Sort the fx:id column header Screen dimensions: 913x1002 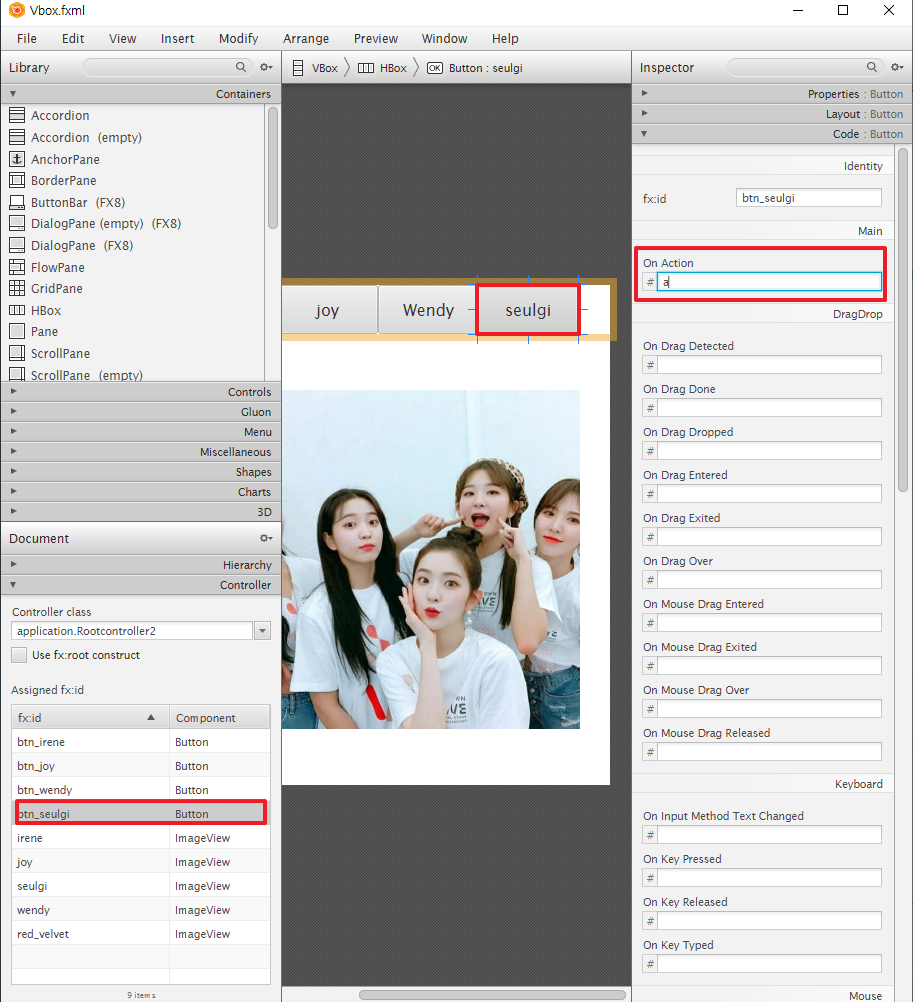pyautogui.click(x=90, y=718)
